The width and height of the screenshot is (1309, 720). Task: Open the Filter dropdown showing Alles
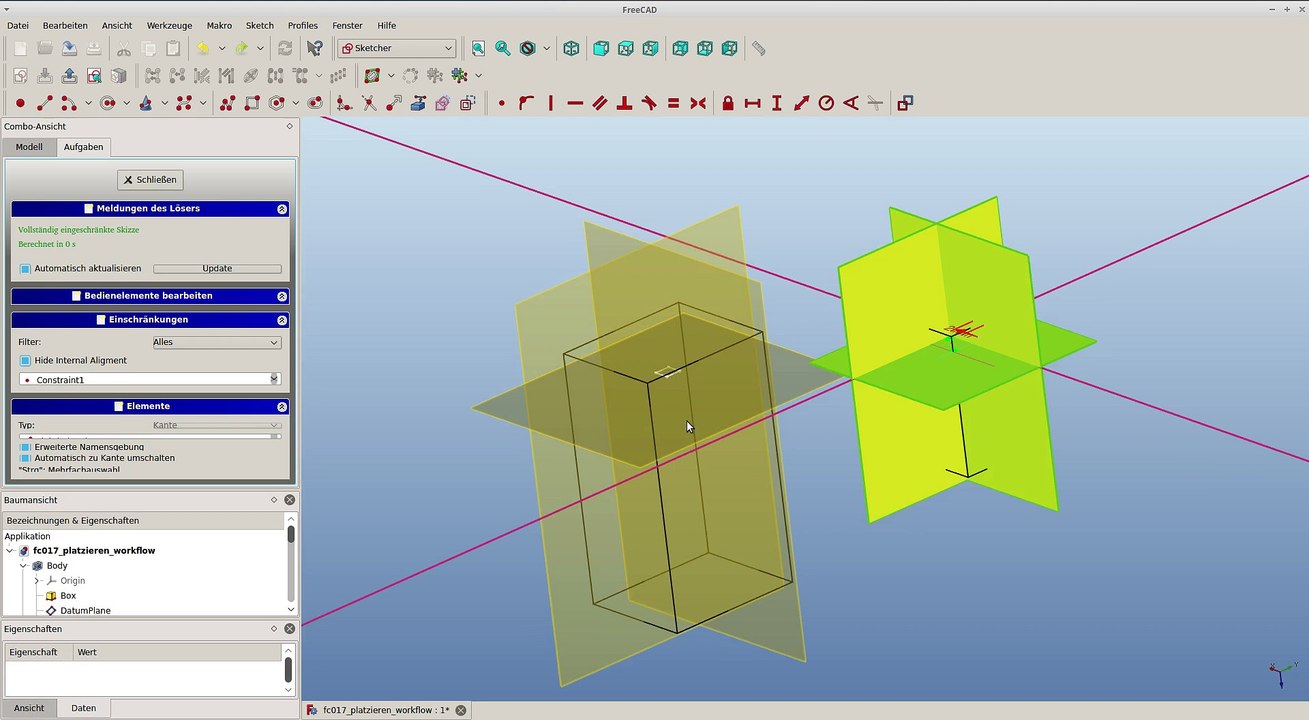point(216,342)
